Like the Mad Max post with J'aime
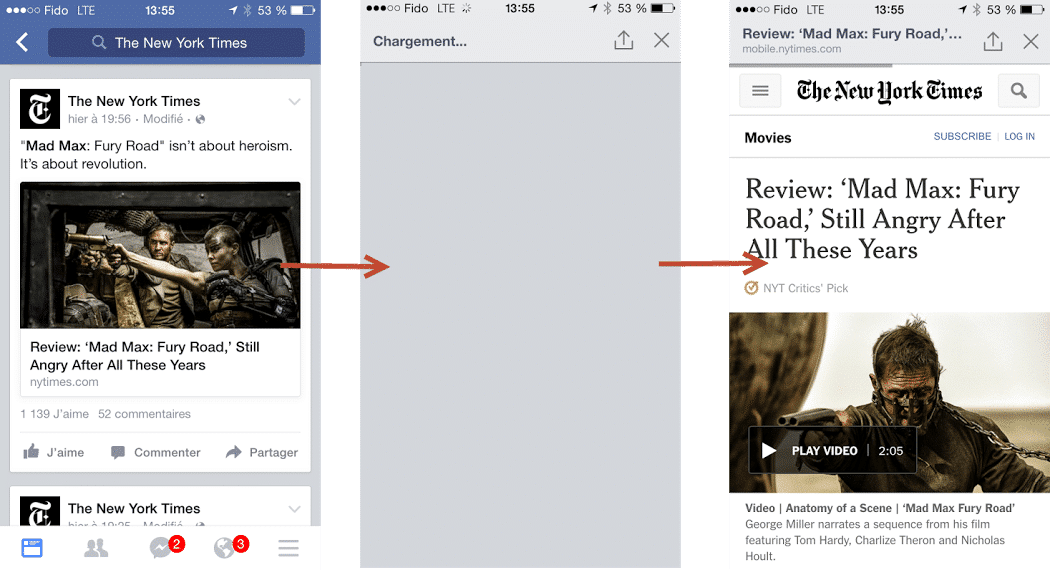The height and width of the screenshot is (570, 1050). tap(54, 452)
